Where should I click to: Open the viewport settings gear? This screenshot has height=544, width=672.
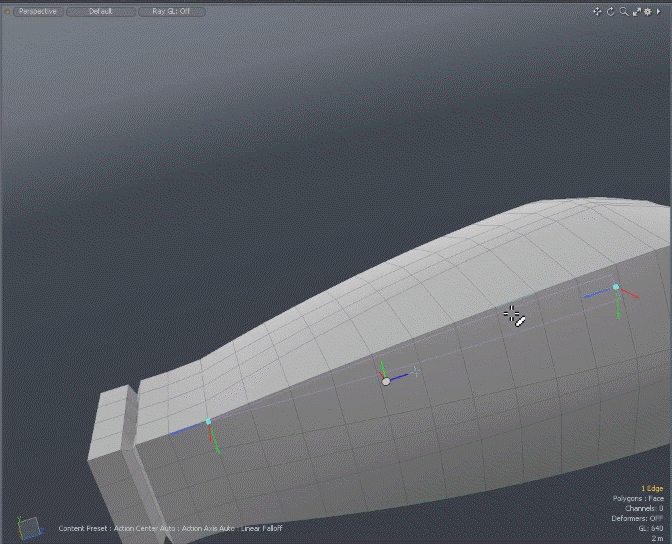pos(648,12)
